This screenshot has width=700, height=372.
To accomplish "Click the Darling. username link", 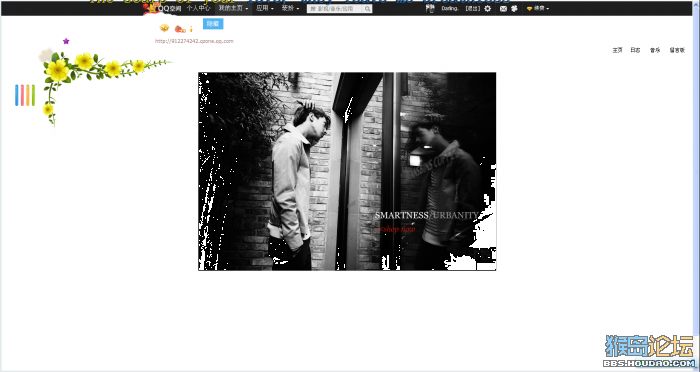I will [x=450, y=8].
